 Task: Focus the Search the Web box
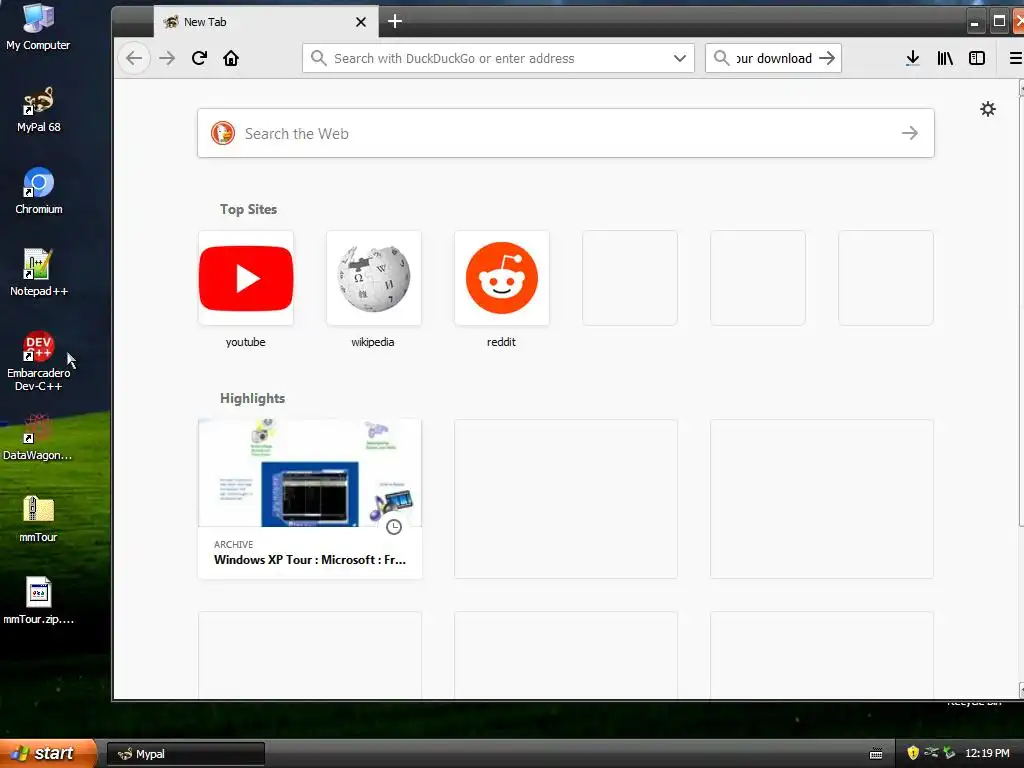point(566,133)
